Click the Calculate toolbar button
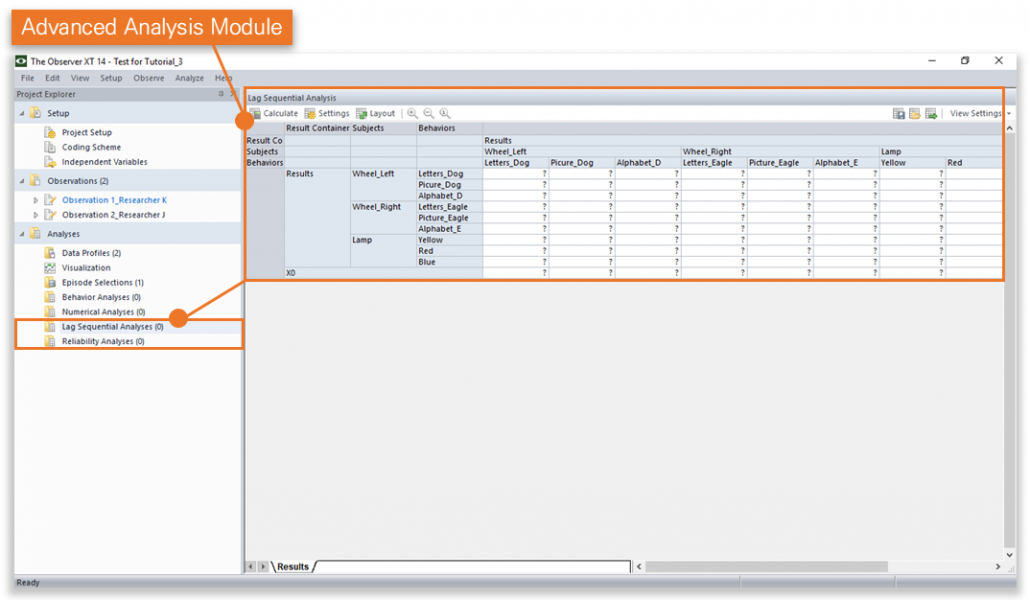1030x600 pixels. coord(273,114)
